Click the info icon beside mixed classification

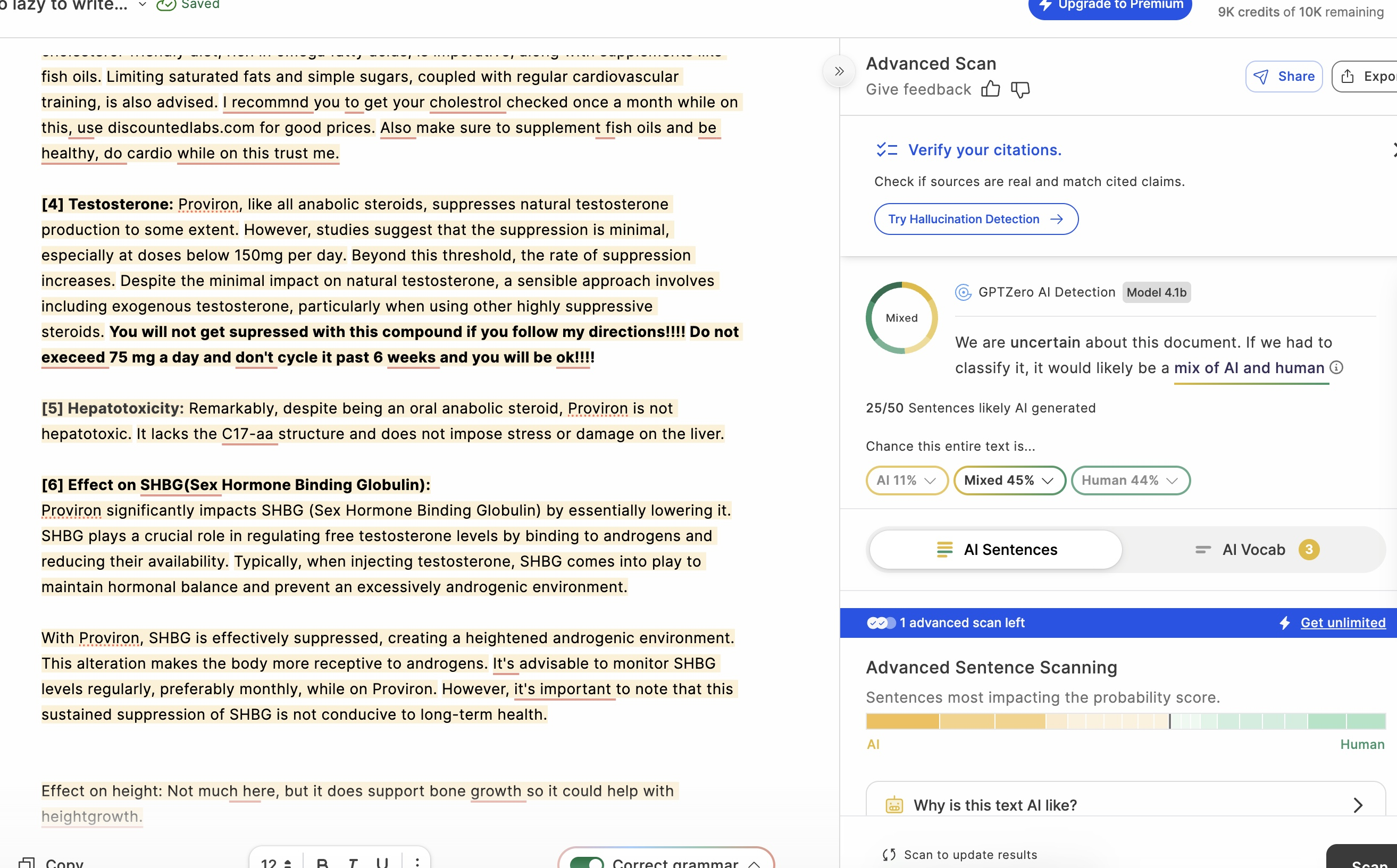click(1336, 367)
